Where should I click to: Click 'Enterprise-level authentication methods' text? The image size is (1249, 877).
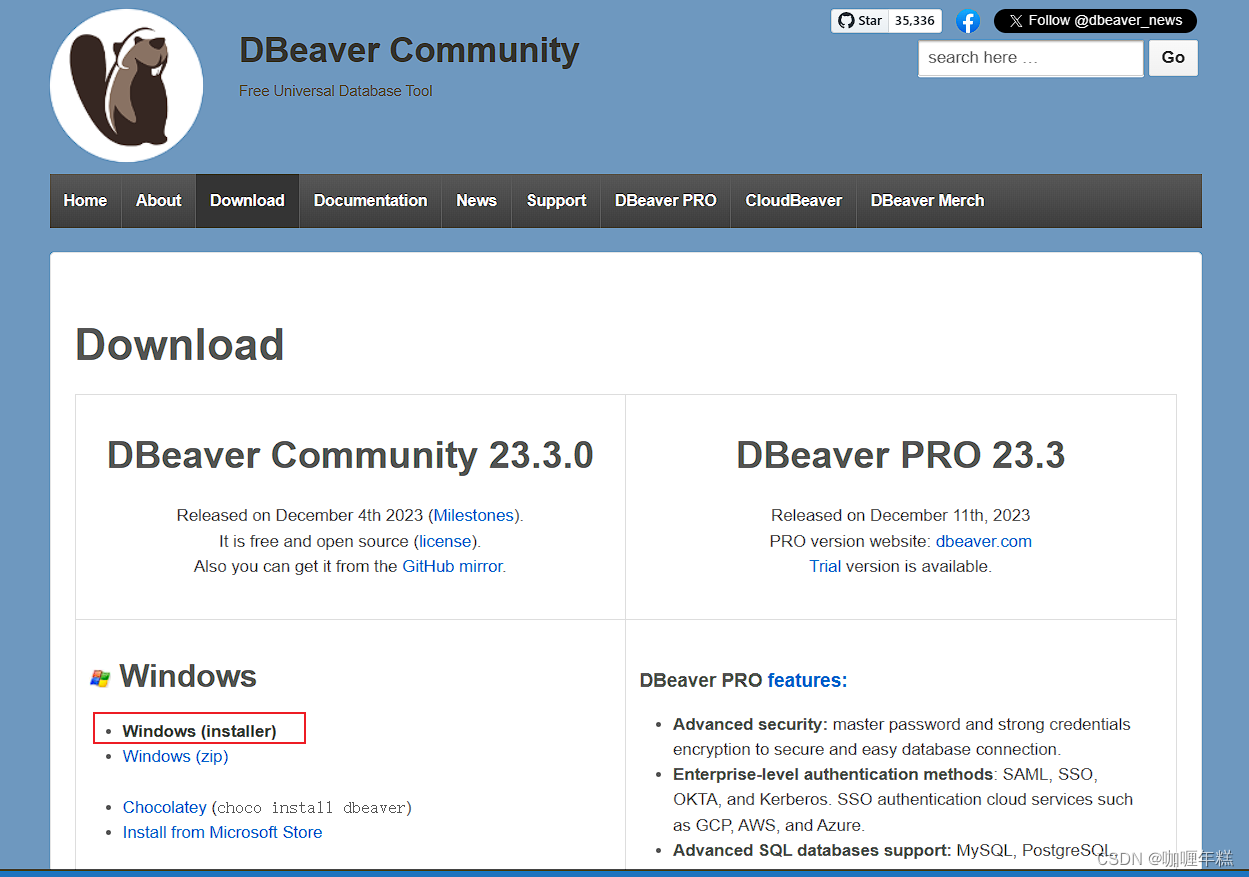(833, 774)
